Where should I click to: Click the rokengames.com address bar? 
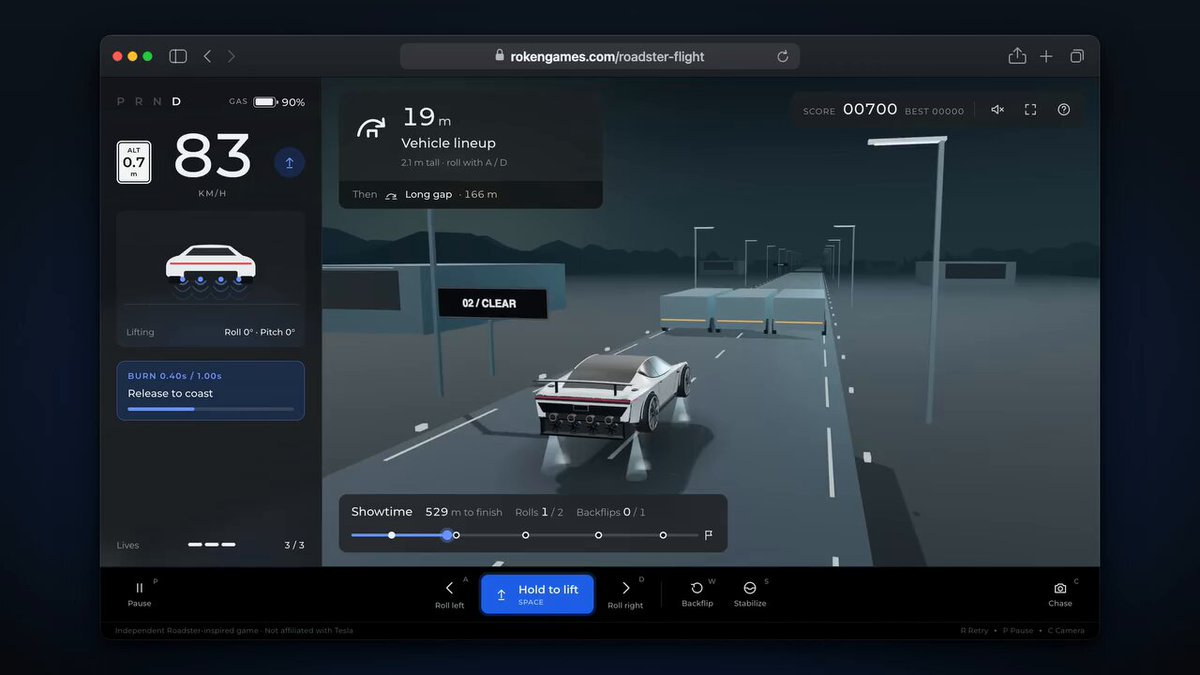(x=600, y=57)
